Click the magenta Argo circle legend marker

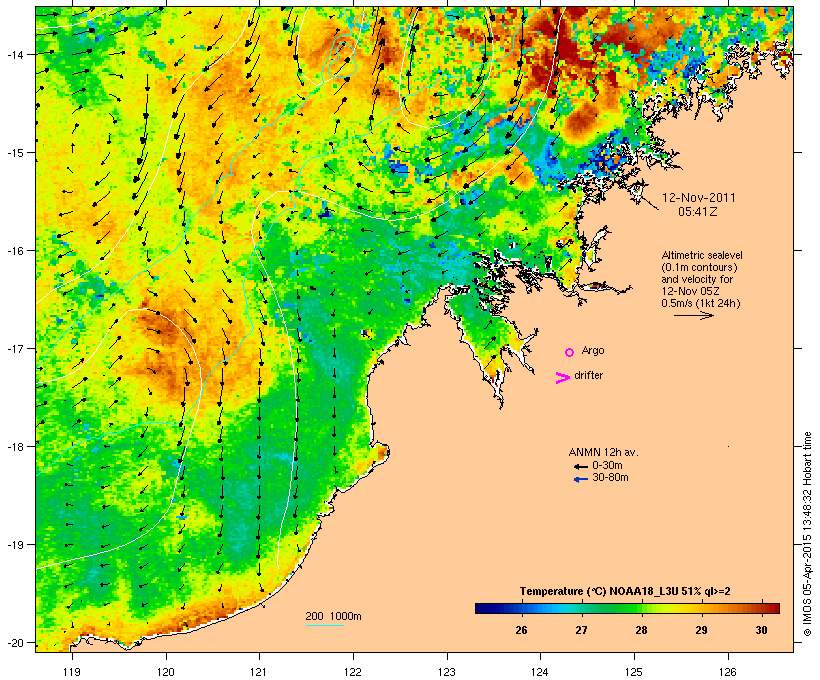(x=570, y=353)
